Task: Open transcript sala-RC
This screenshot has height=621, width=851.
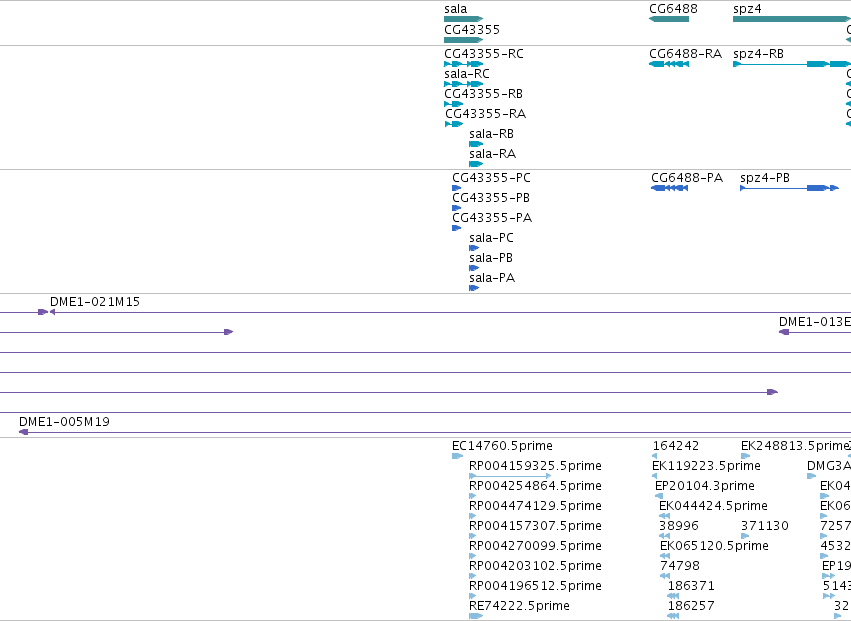Action: (467, 74)
